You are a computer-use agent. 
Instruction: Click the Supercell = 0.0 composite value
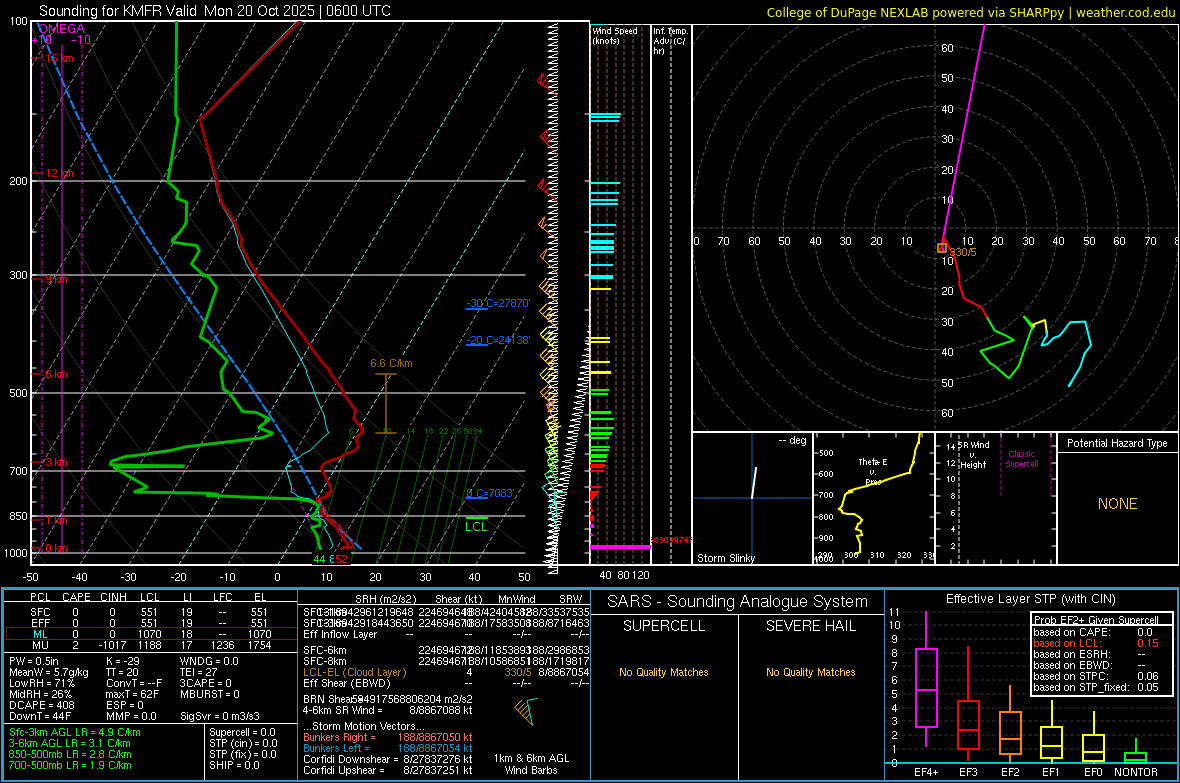(242, 732)
